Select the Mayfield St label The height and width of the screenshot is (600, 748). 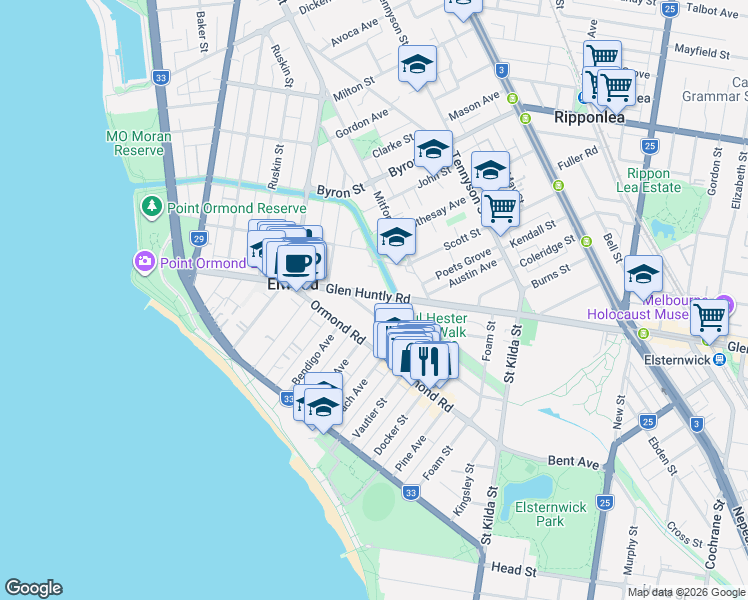(x=702, y=51)
